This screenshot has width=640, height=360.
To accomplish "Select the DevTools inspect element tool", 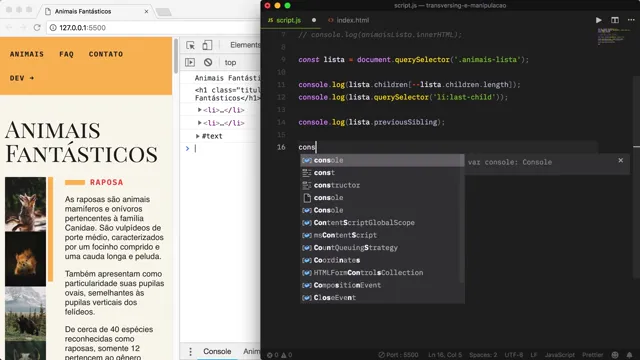I will click(x=190, y=45).
